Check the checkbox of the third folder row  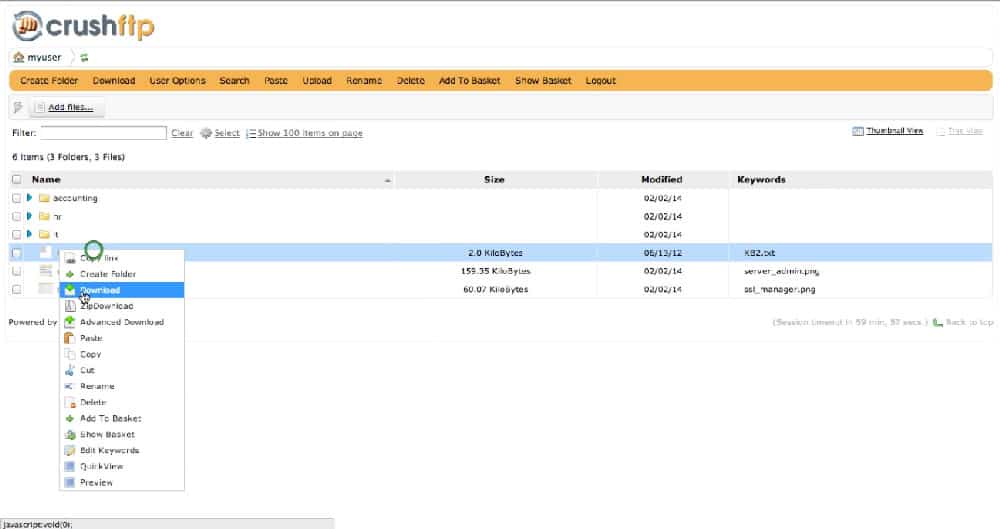pos(17,235)
